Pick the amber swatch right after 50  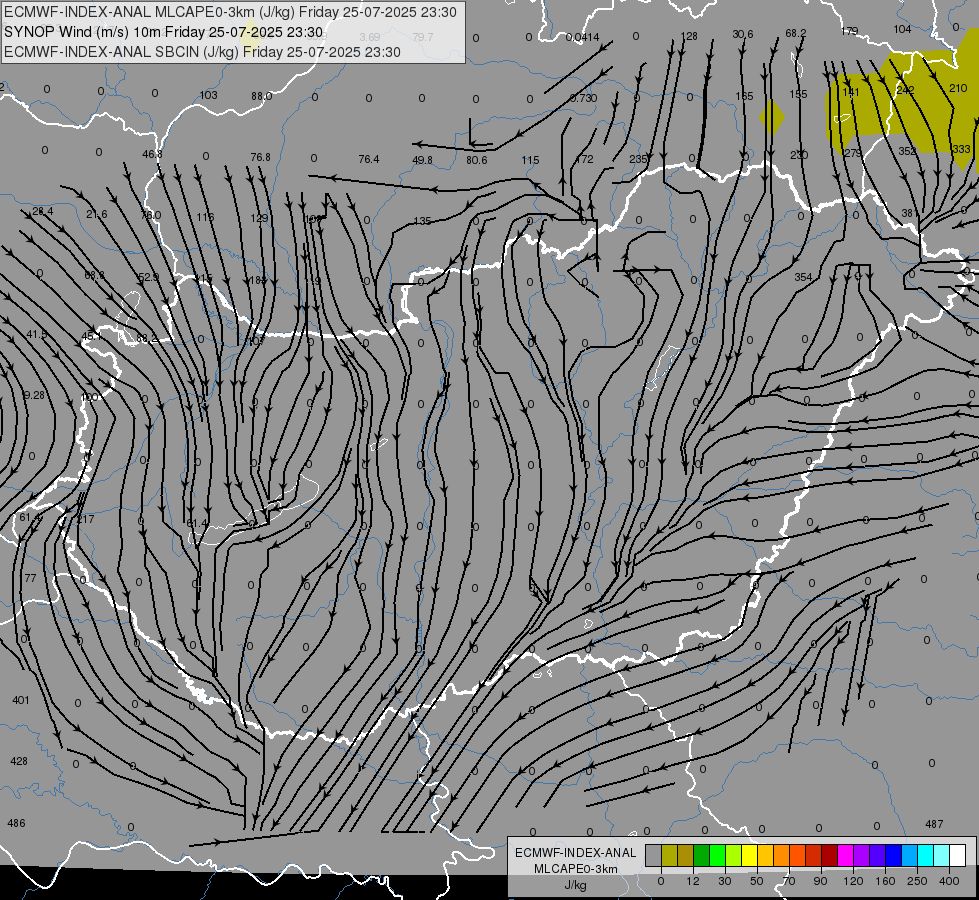(x=766, y=855)
